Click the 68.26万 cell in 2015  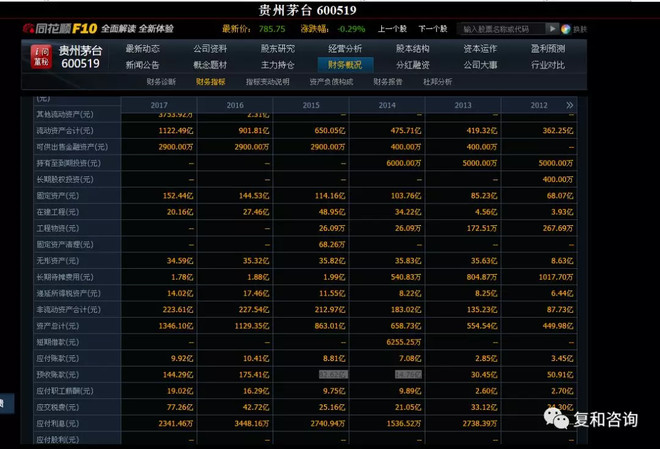[332, 244]
